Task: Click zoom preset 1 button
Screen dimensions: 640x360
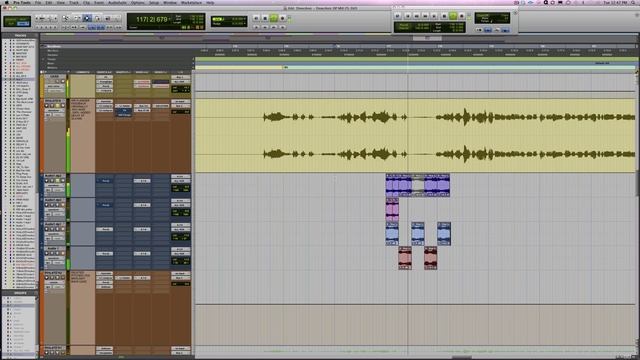Action: [37, 27]
